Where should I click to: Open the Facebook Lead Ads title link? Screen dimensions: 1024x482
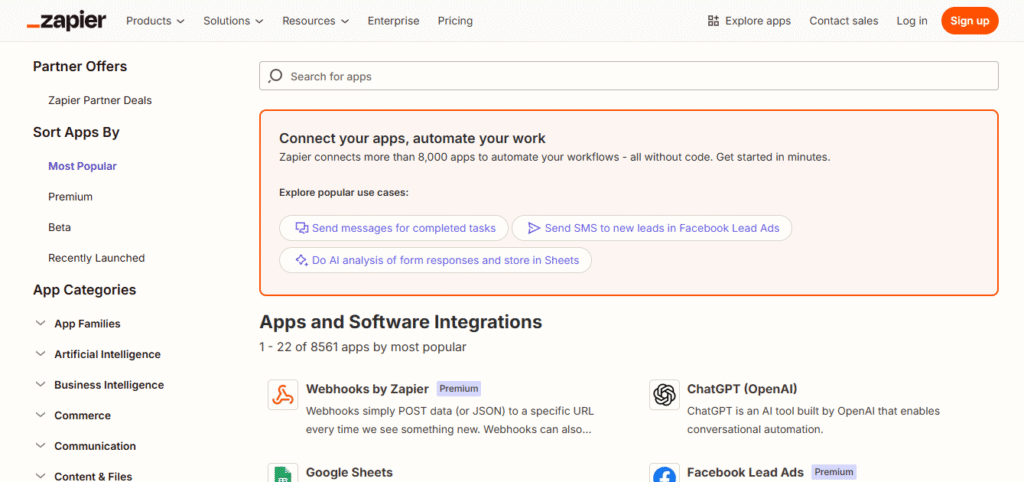pyautogui.click(x=745, y=472)
